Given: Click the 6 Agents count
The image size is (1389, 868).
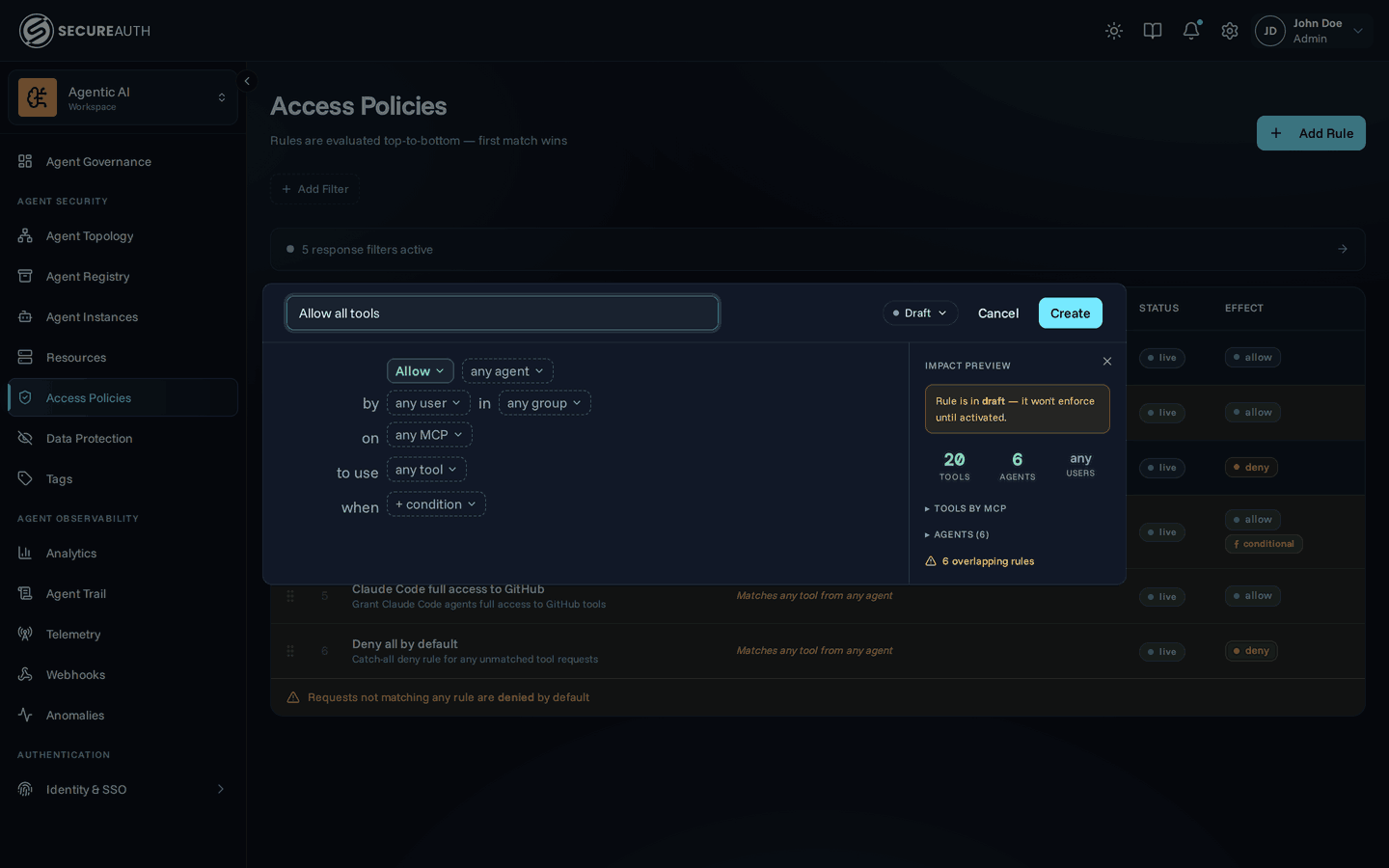Looking at the screenshot, I should [x=1017, y=466].
